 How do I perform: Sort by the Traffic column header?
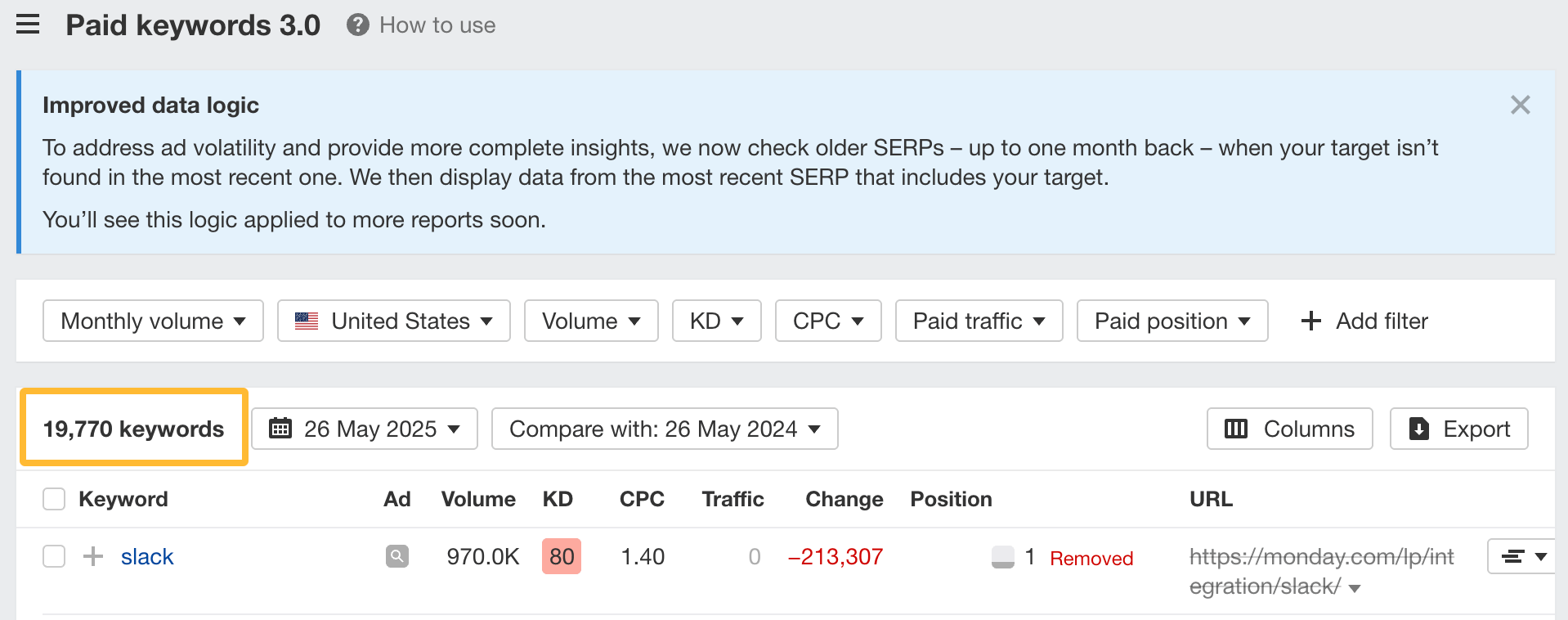(732, 499)
